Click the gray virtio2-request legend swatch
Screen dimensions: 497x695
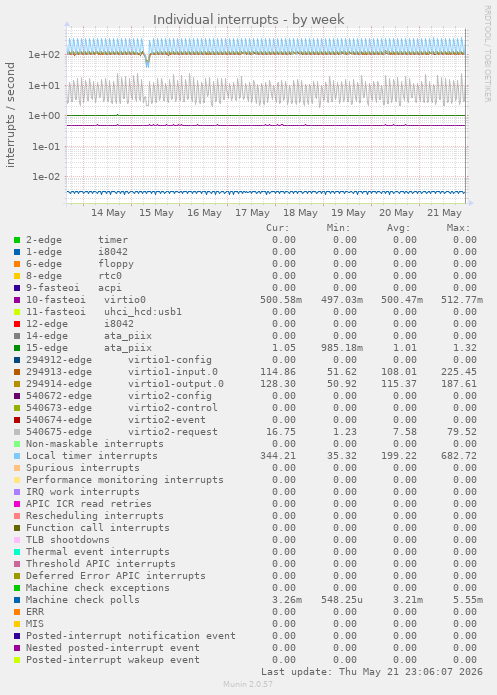click(17, 432)
